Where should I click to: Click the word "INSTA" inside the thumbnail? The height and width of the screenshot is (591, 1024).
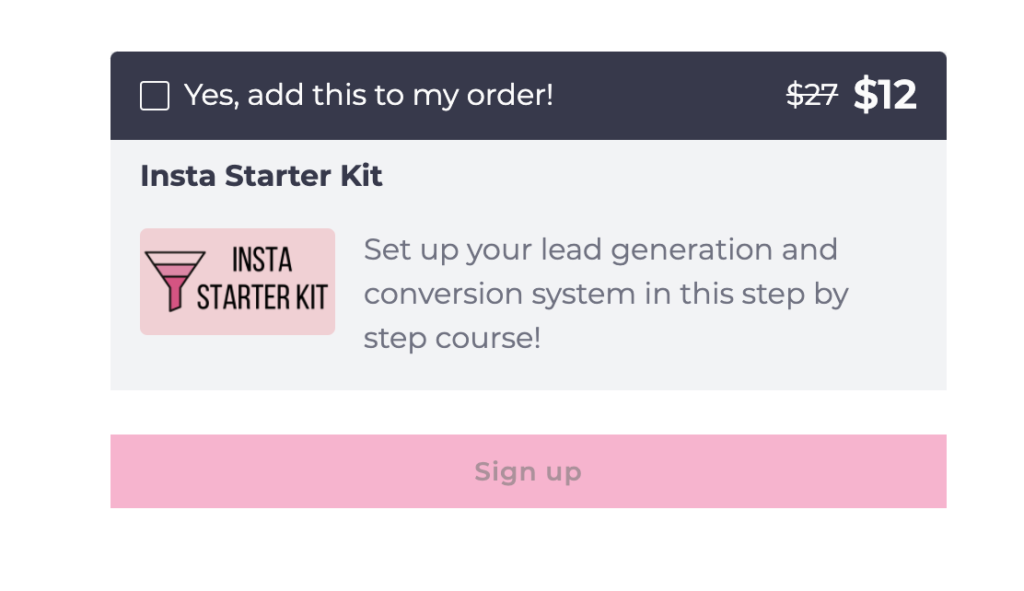click(x=262, y=260)
